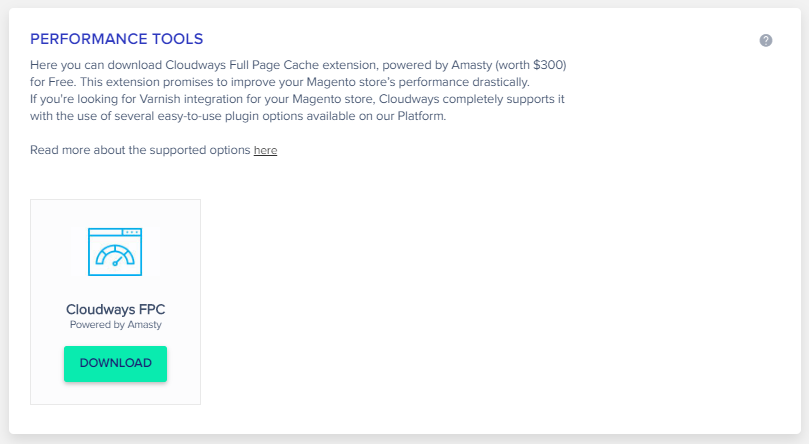Click the line mentioning Amasty (worth $300)

coord(298,65)
